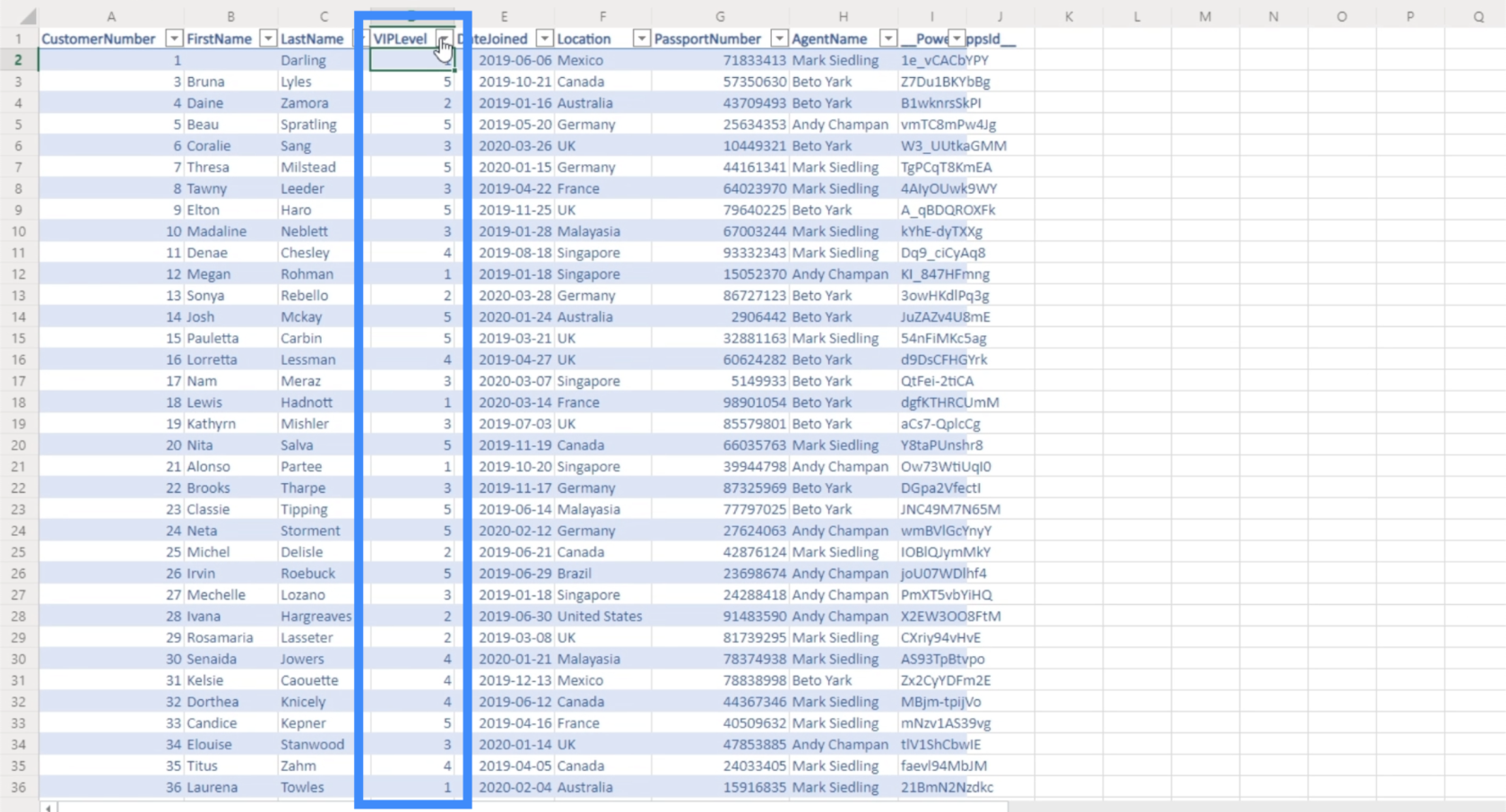Select column Q header
Viewport: 1506px width, 812px height.
pyautogui.click(x=1477, y=16)
